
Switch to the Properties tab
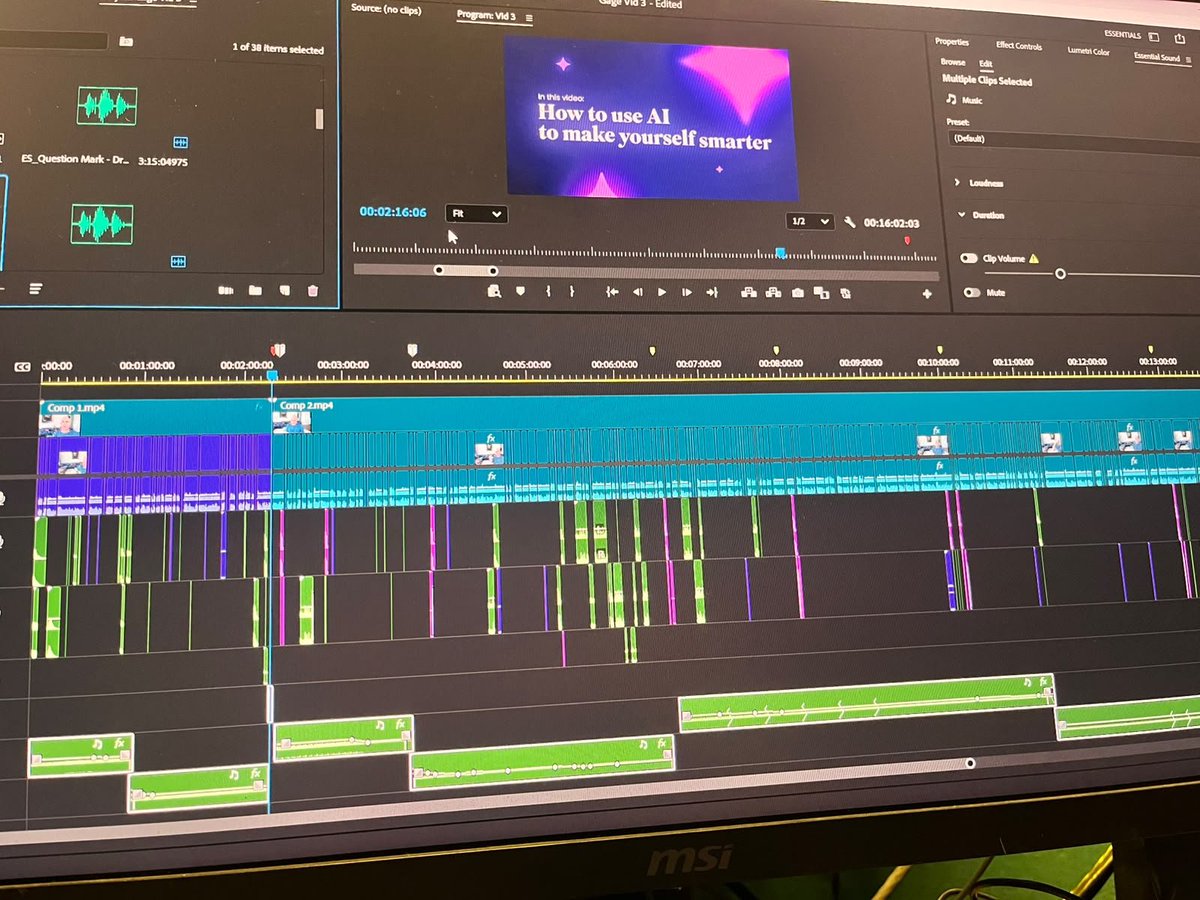951,42
